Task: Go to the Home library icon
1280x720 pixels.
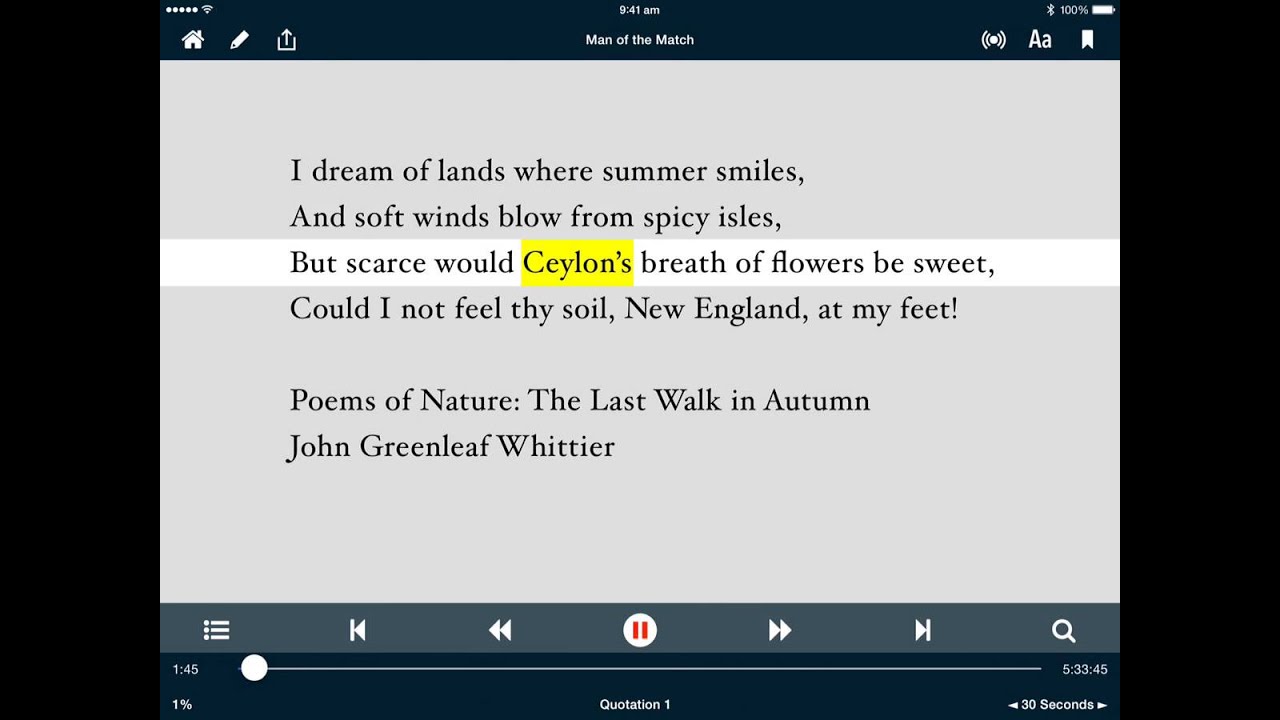Action: tap(193, 40)
